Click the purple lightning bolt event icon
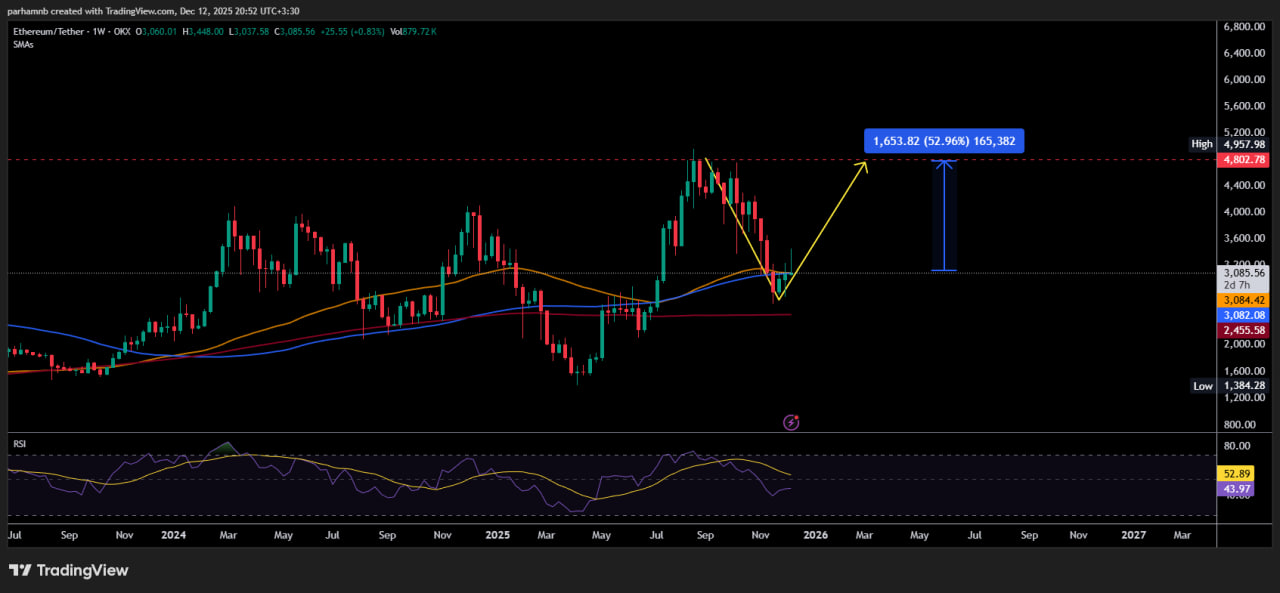Image resolution: width=1280 pixels, height=593 pixels. 791,422
